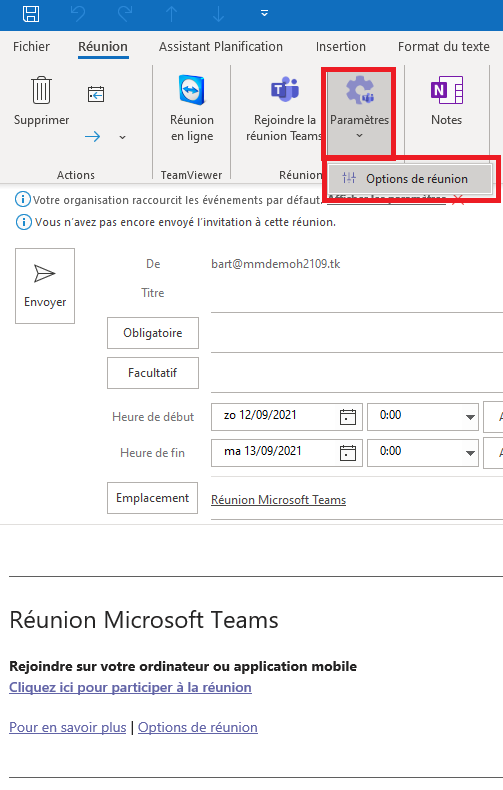Viewport: 503px width, 790px height.
Task: Choose Options de réunion menu entry
Action: click(x=410, y=178)
